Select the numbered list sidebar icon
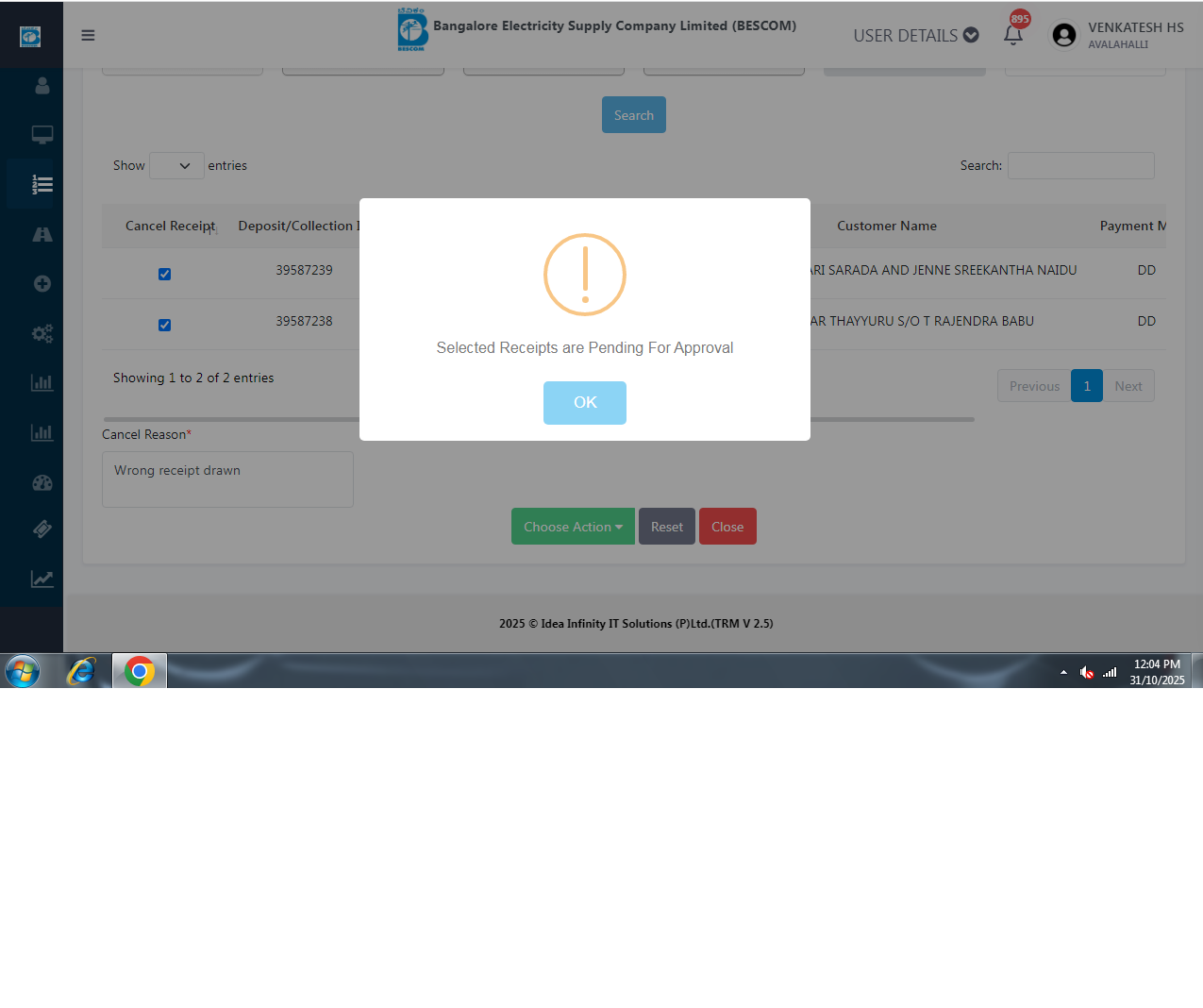Image resolution: width=1203 pixels, height=1008 pixels. tap(42, 185)
